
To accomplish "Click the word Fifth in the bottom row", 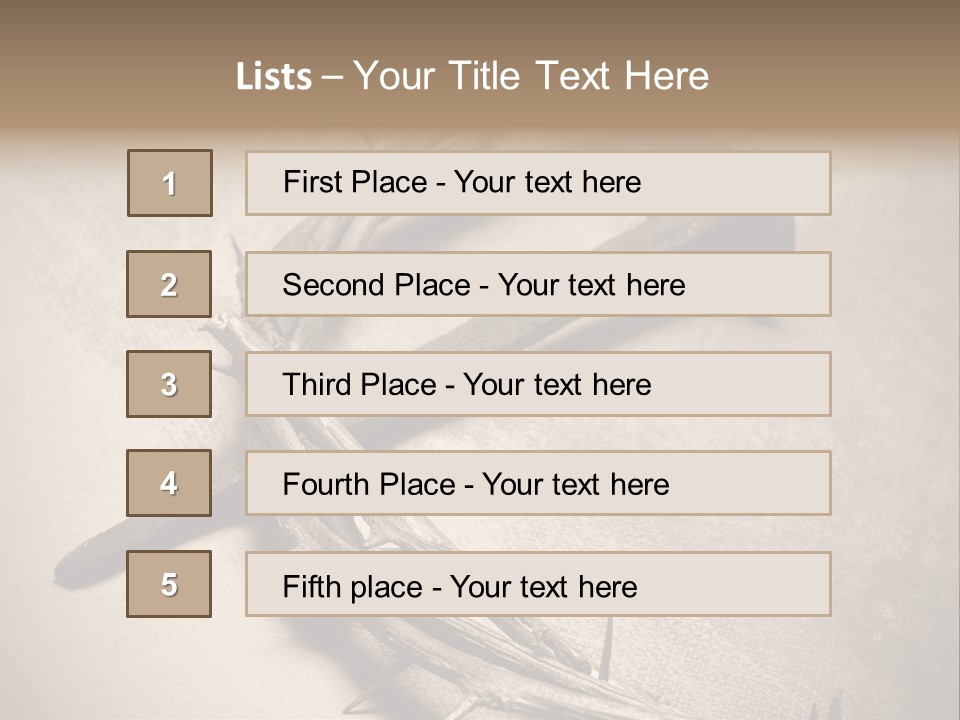I will (x=312, y=586).
